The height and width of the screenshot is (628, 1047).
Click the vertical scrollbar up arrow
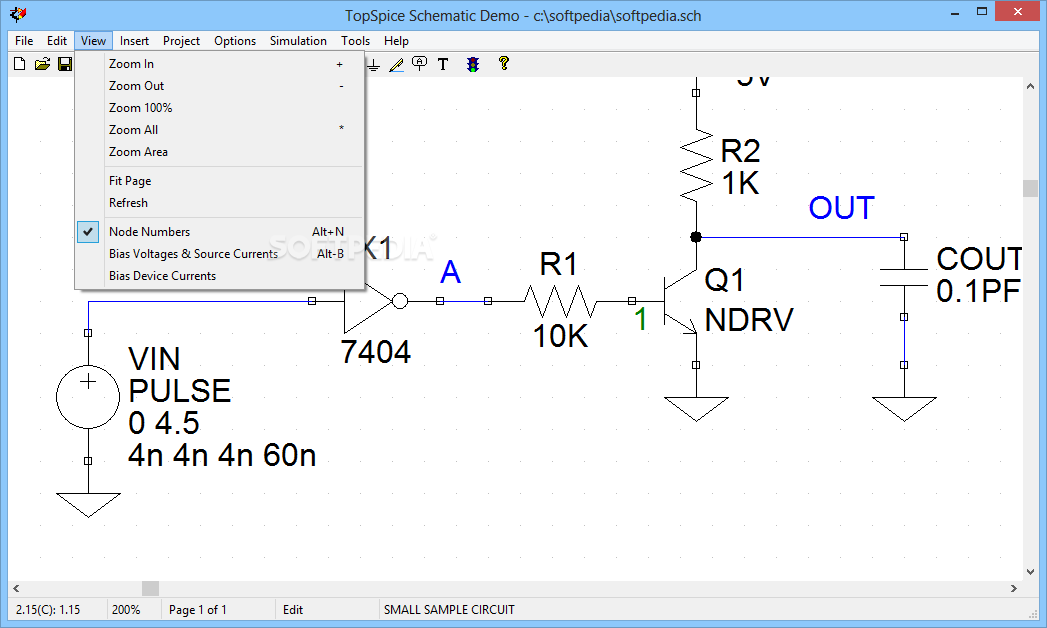point(1030,85)
